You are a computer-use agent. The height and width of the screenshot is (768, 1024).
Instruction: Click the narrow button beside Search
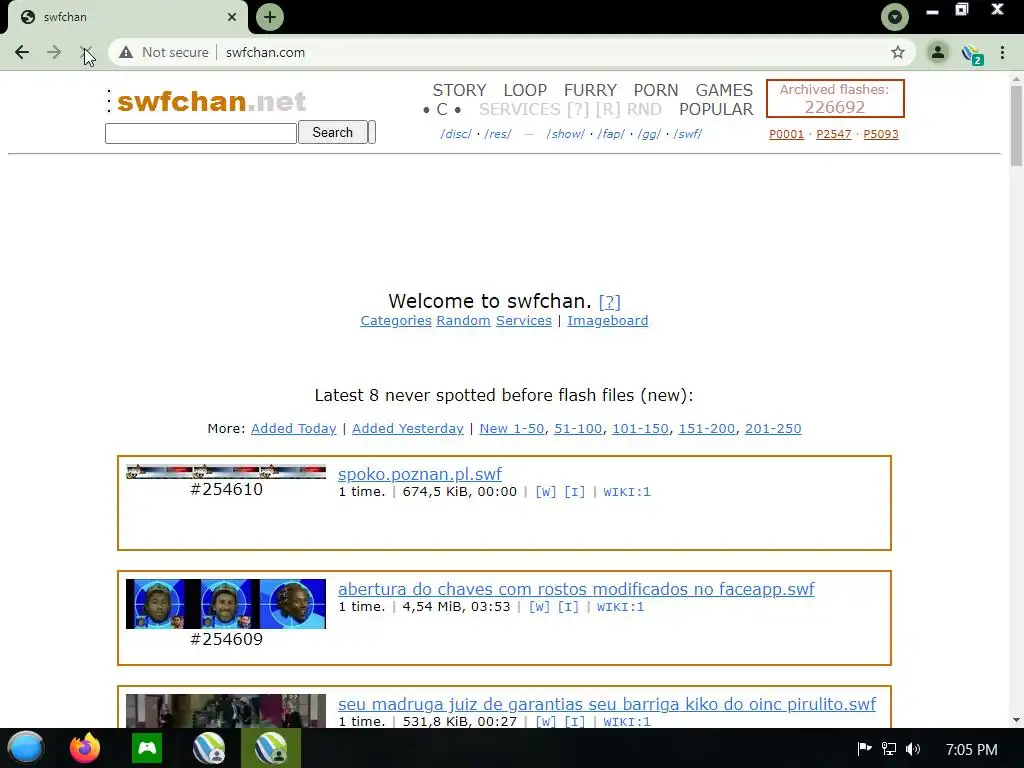tap(372, 132)
